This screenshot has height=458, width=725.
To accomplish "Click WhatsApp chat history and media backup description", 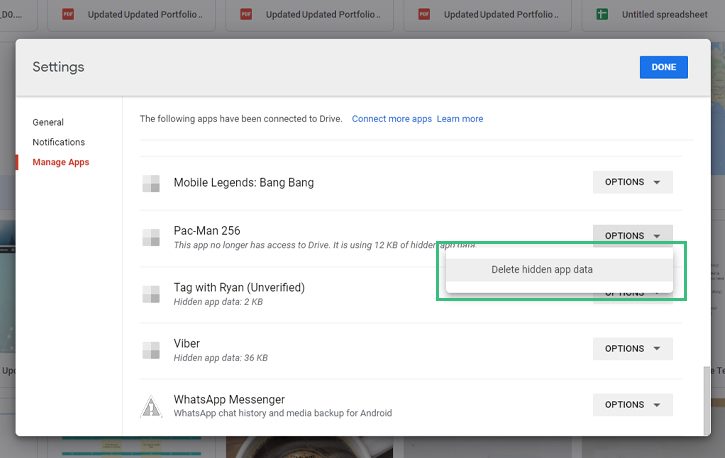I will [283, 413].
